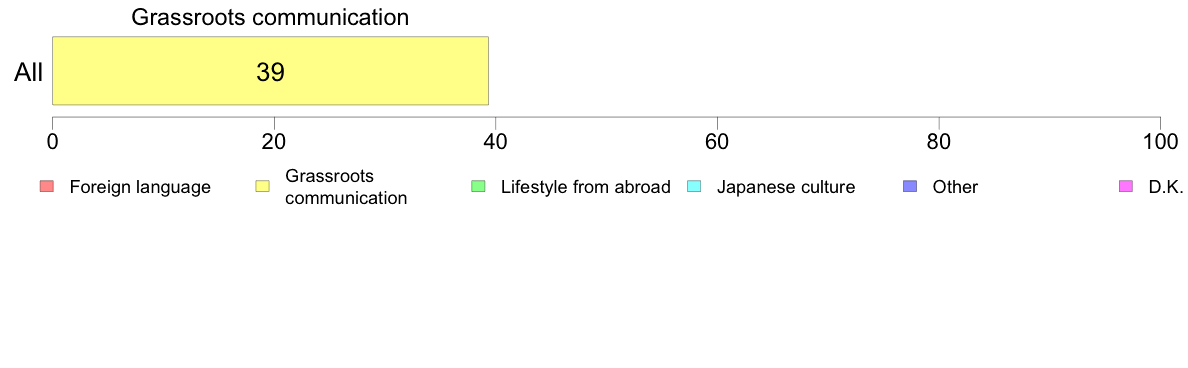1188x368 pixels.
Task: Click the All row label
Action: coord(29,73)
